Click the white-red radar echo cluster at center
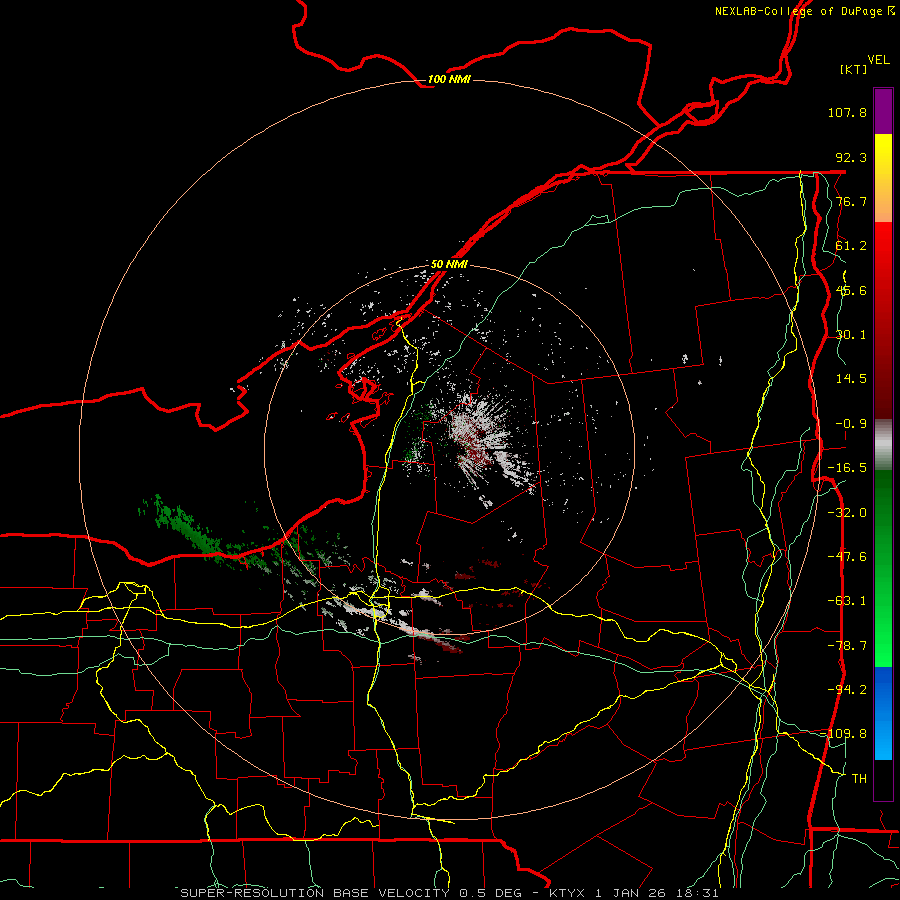 tap(479, 439)
